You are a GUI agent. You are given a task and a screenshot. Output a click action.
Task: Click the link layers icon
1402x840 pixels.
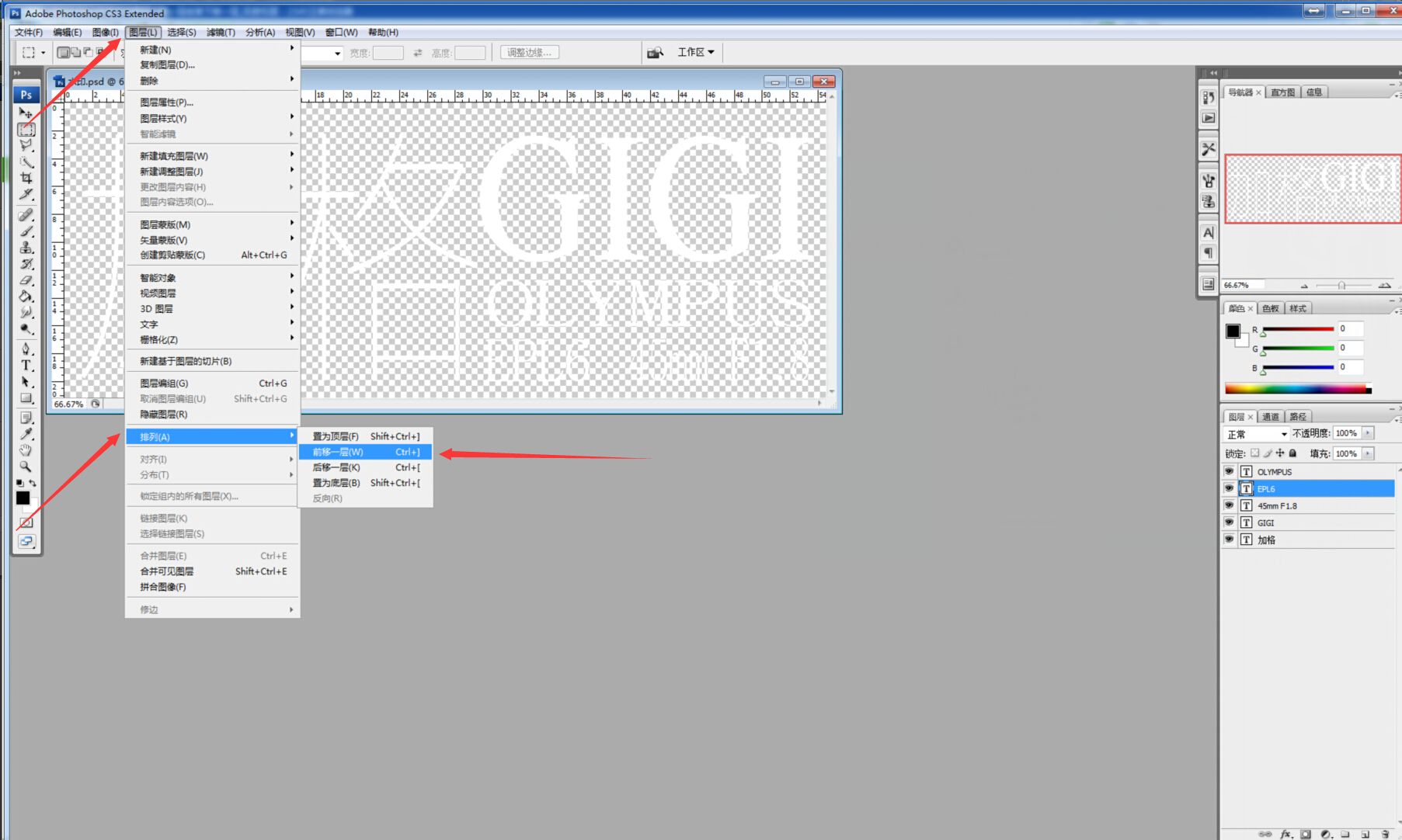click(x=1265, y=834)
